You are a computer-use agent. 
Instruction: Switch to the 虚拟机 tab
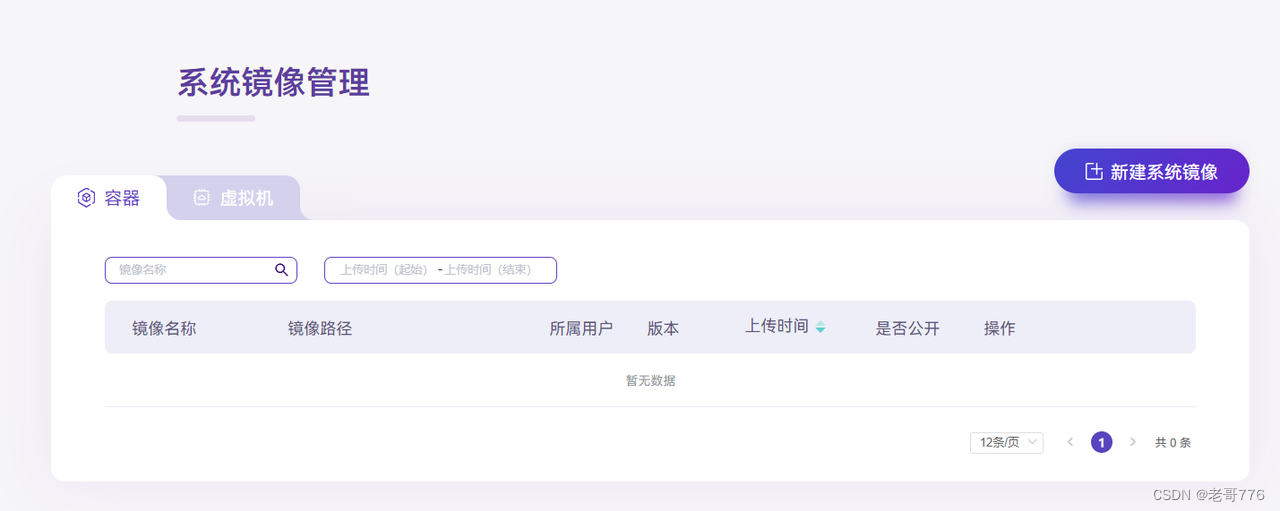click(233, 198)
